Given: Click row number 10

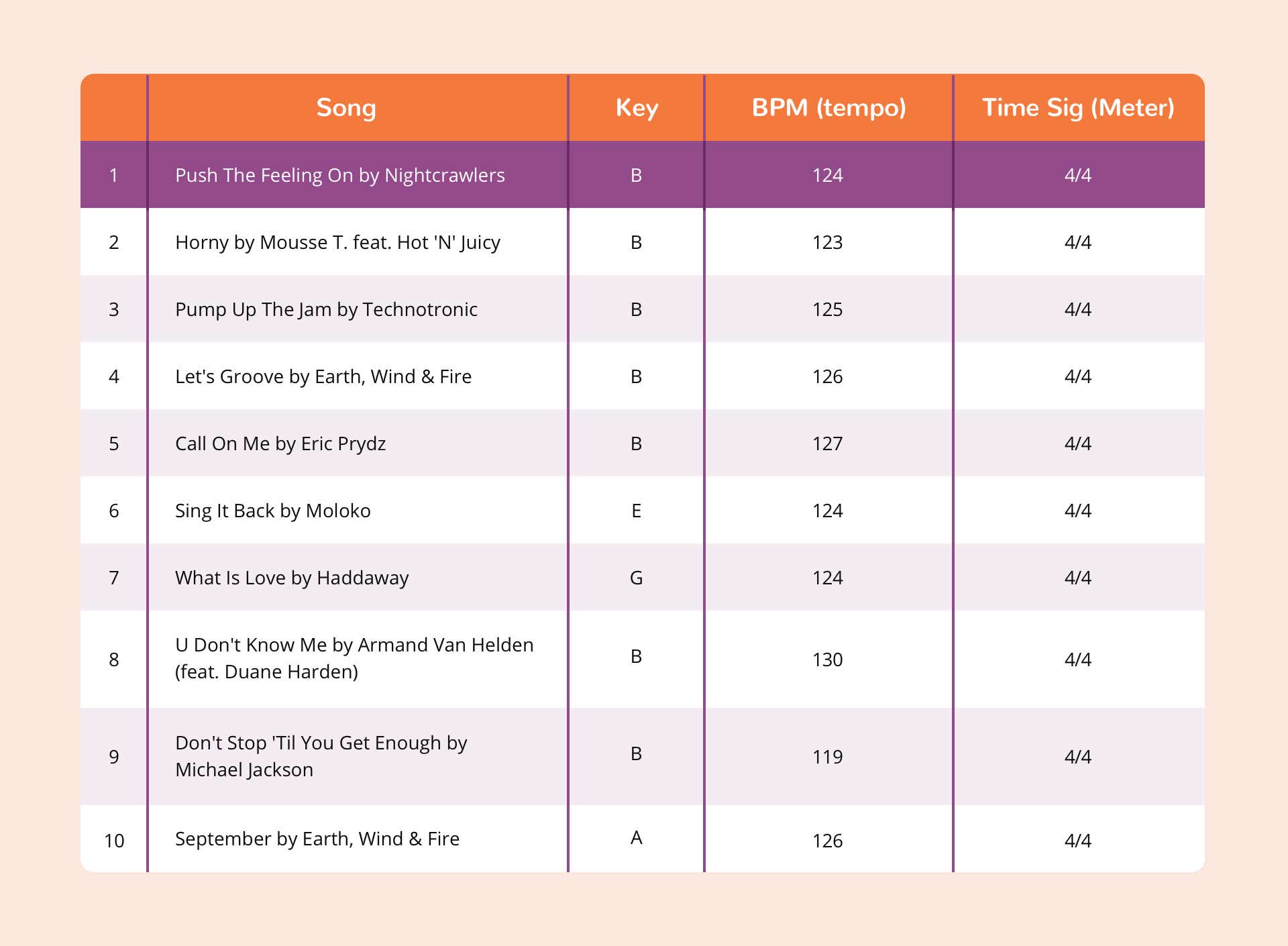Looking at the screenshot, I should (x=114, y=841).
